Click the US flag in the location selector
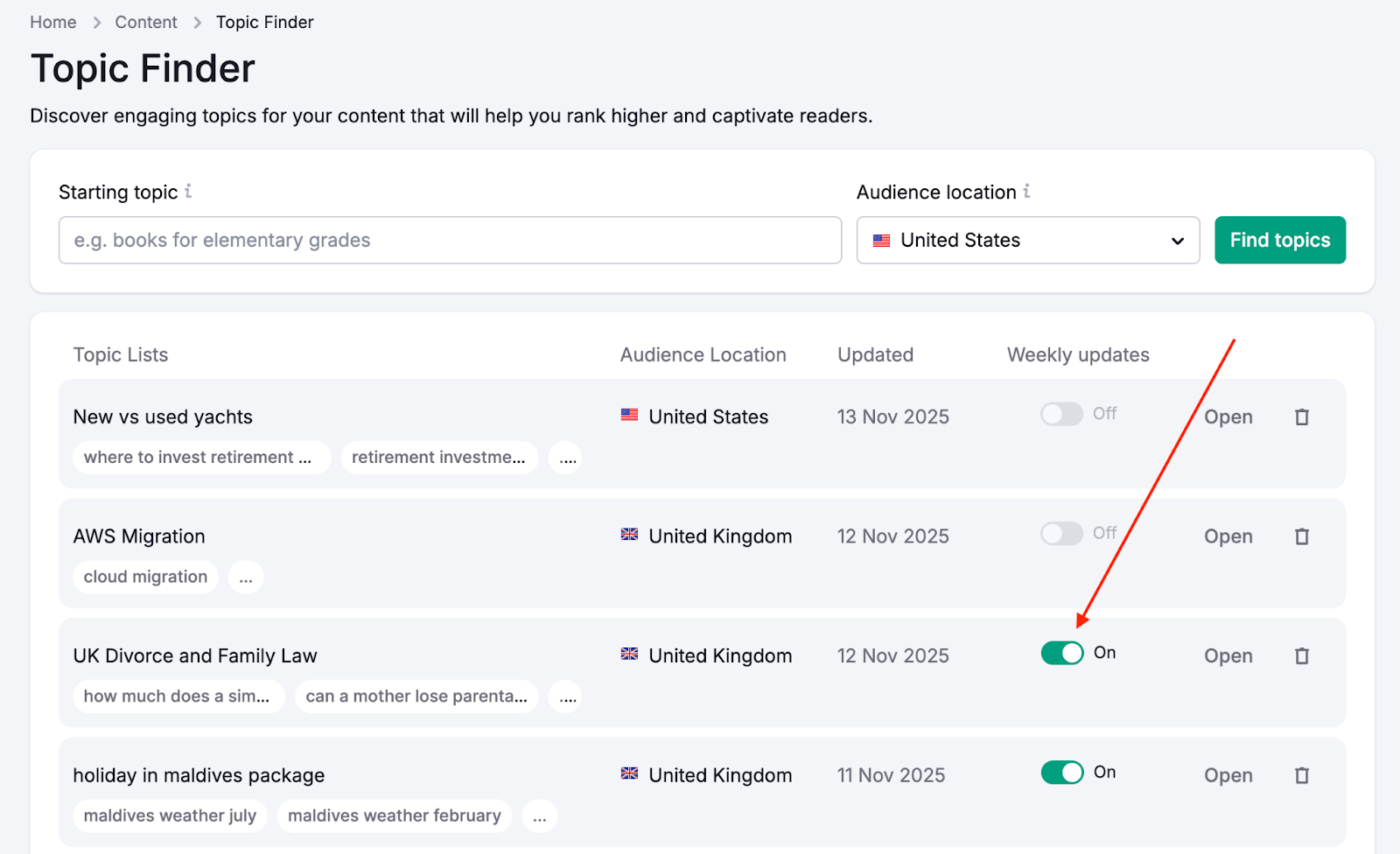The height and width of the screenshot is (854, 1400). pyautogui.click(x=881, y=240)
